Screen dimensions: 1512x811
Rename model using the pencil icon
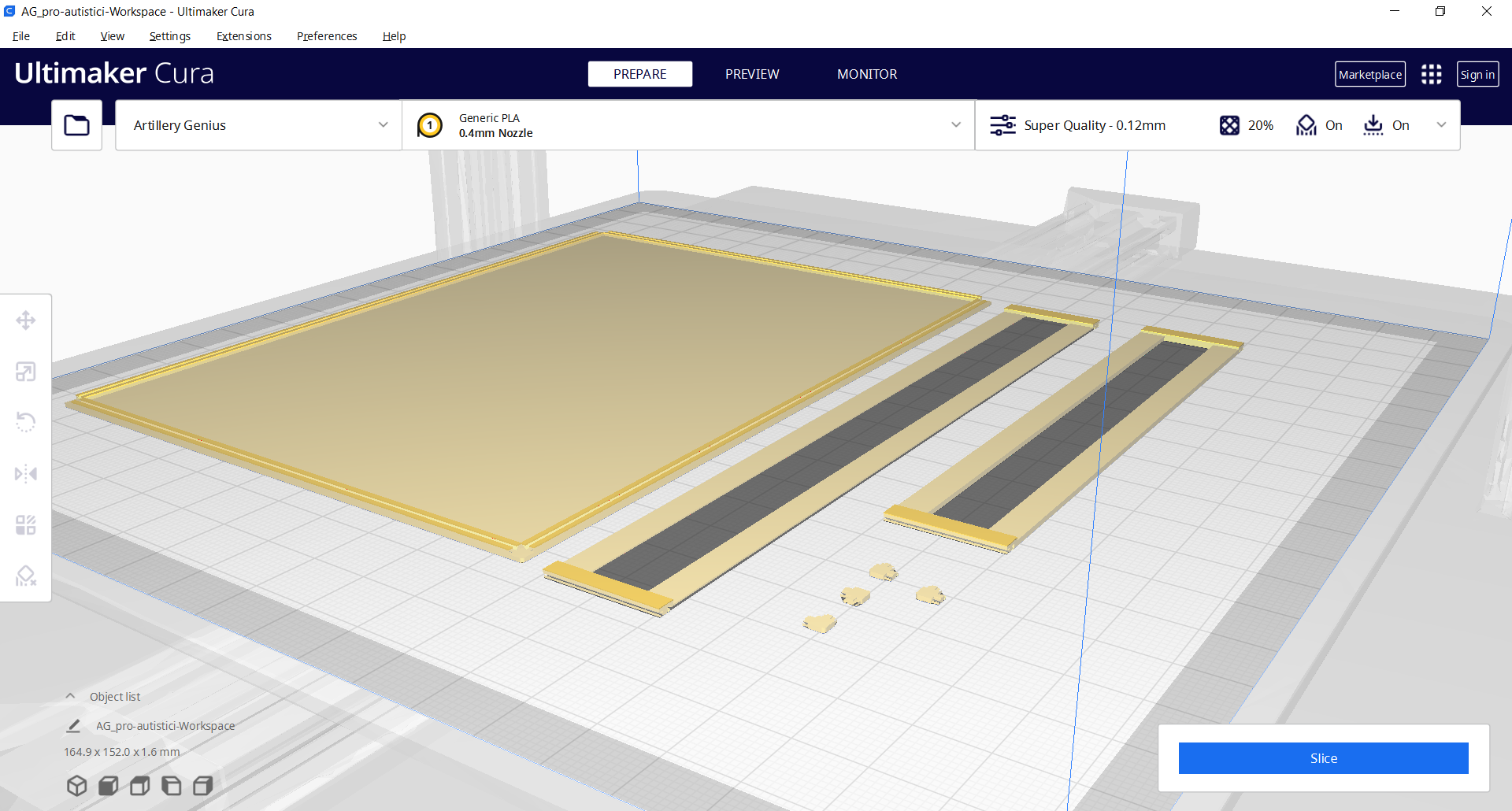[x=73, y=726]
